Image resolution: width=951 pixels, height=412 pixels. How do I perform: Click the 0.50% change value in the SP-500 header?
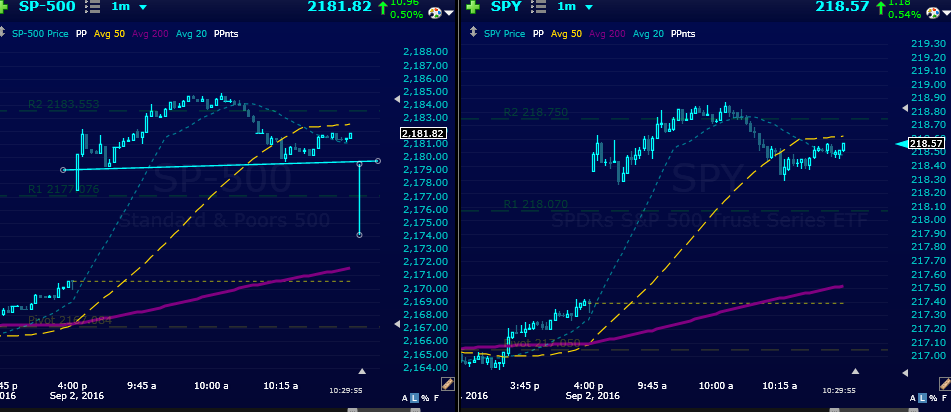[x=407, y=15]
